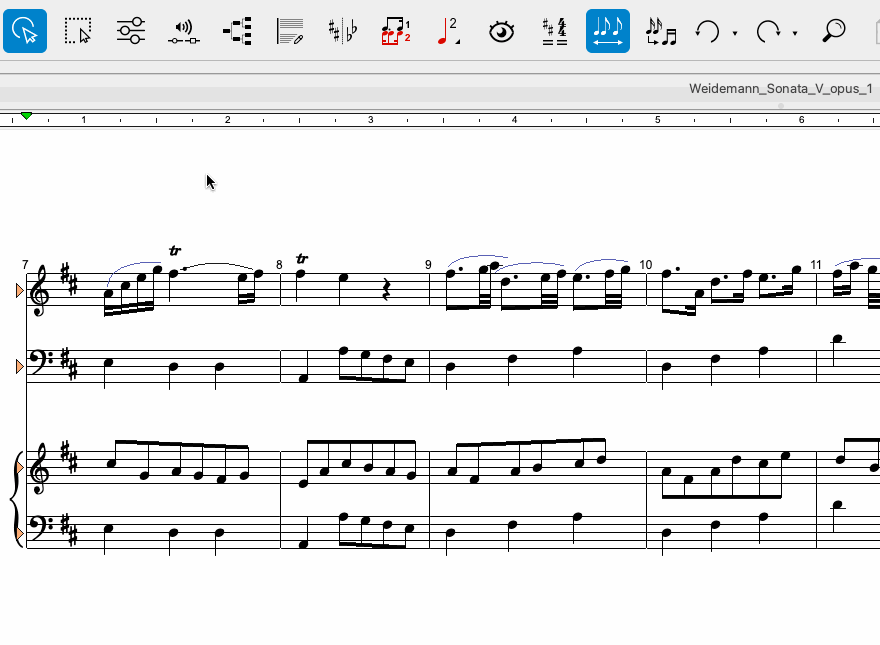The height and width of the screenshot is (645, 880).
Task: Click the green playback position marker
Action: tap(26, 116)
